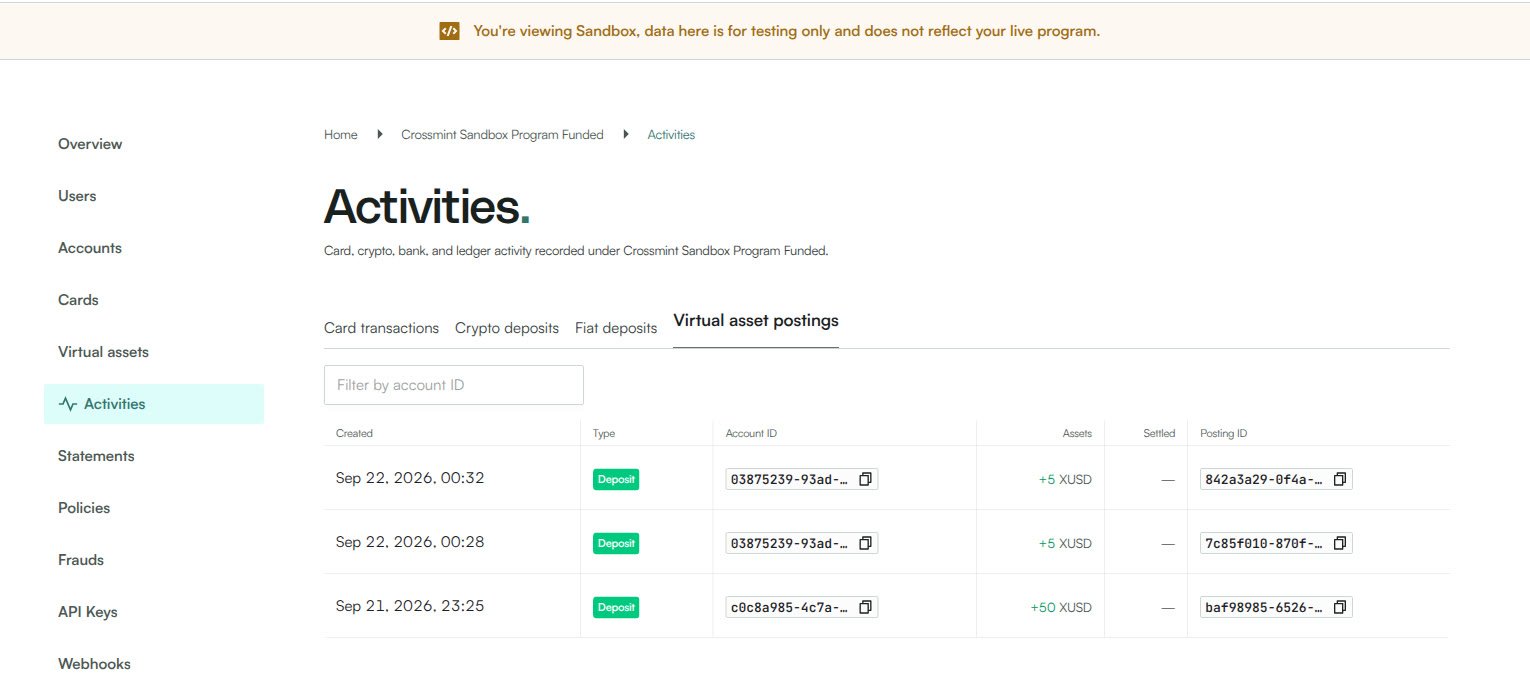Click the Activities pulse icon in sidebar
Viewport: 1530px width, 674px height.
pos(68,404)
